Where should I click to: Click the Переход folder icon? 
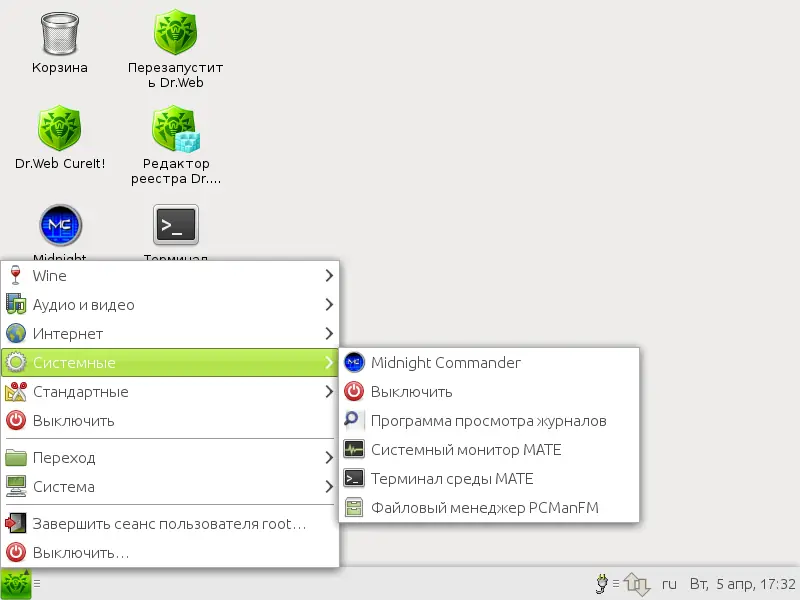click(16, 458)
